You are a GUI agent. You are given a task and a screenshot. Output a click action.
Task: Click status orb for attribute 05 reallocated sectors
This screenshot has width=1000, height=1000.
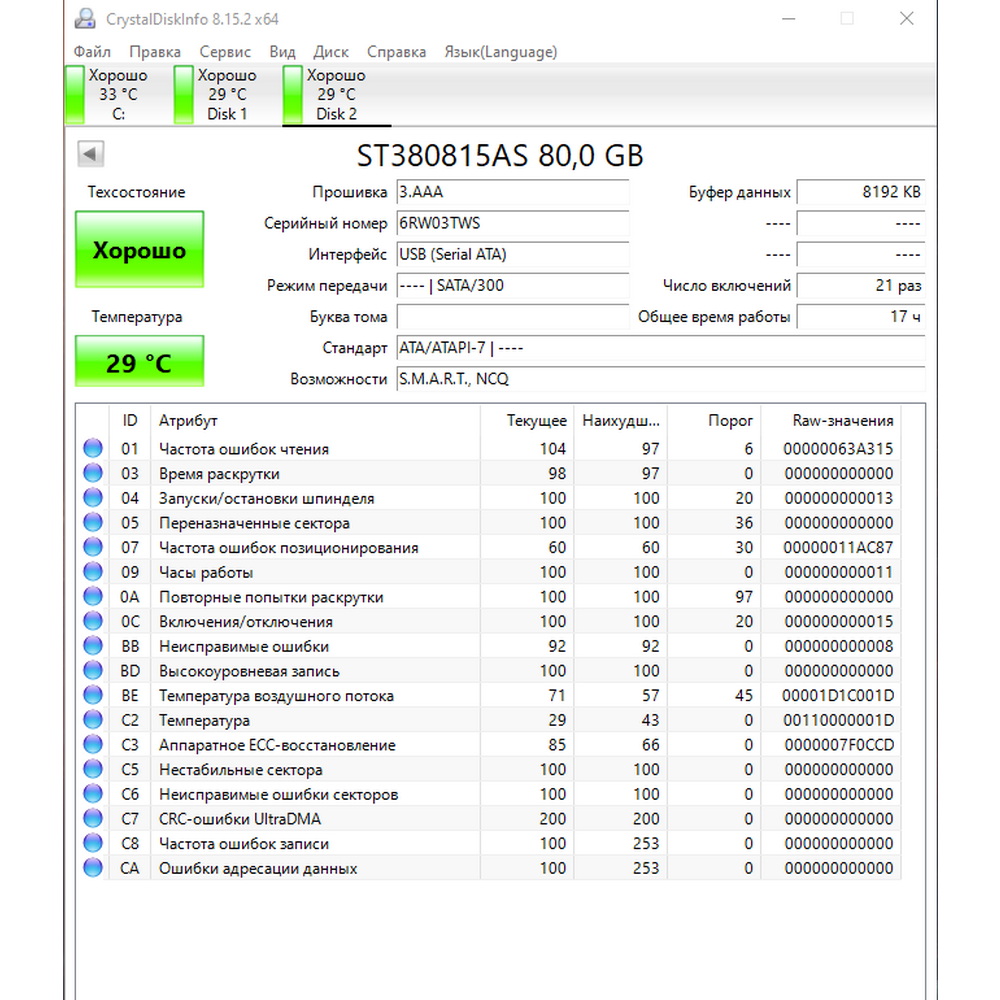coord(93,523)
